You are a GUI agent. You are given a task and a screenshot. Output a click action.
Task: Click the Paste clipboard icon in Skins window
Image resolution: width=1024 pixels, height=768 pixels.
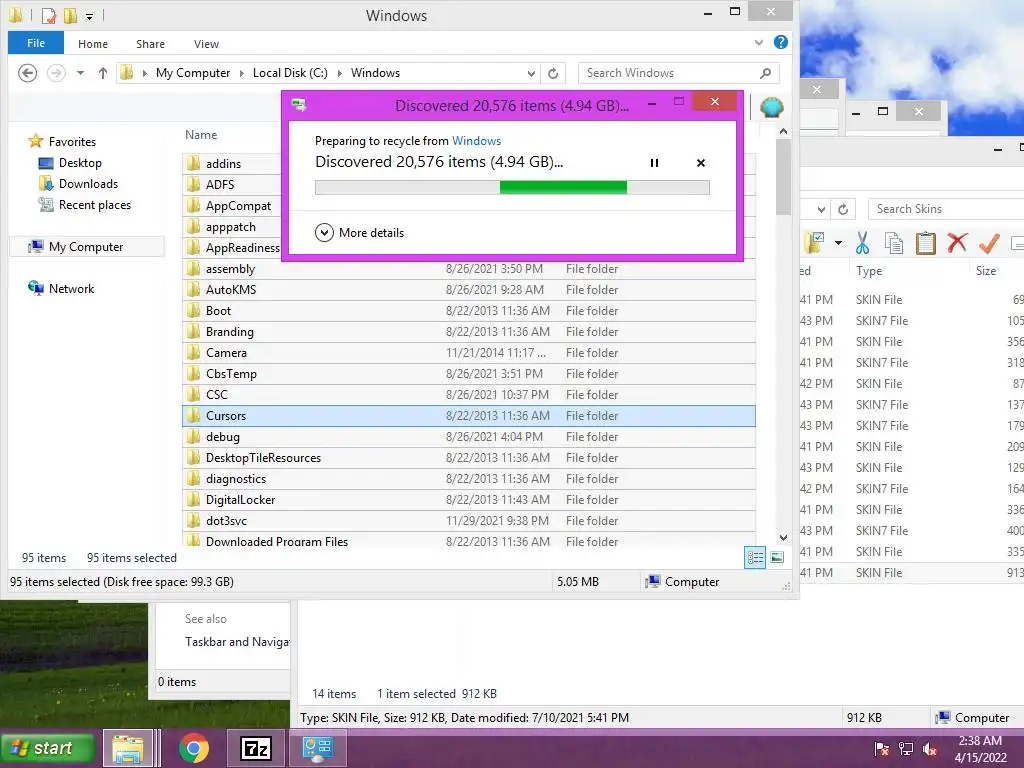click(x=925, y=243)
